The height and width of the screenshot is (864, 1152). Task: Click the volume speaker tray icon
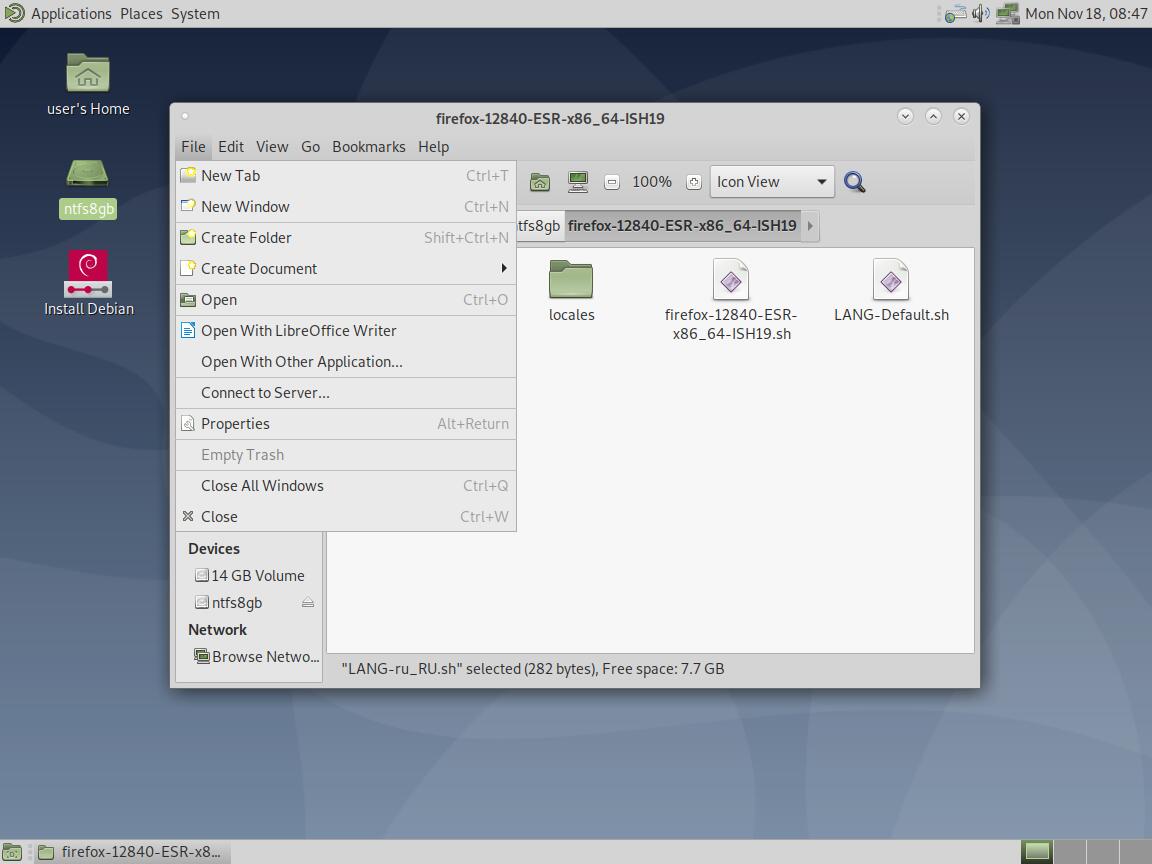[980, 13]
